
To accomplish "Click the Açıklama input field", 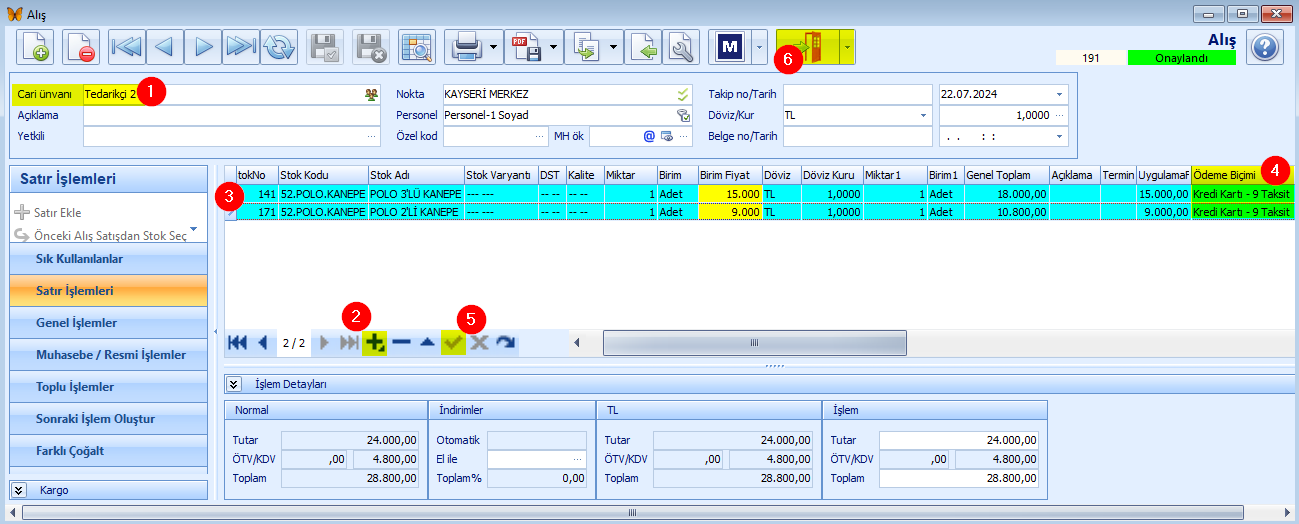I will point(231,115).
